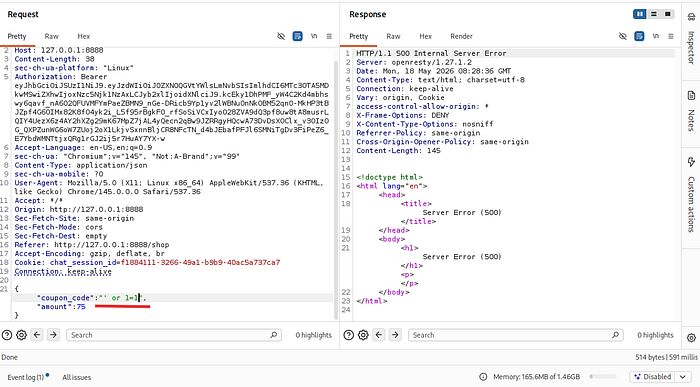This screenshot has height=387, width=700.
Task: Click the Content-Type: application/json header
Action: (x=80, y=165)
